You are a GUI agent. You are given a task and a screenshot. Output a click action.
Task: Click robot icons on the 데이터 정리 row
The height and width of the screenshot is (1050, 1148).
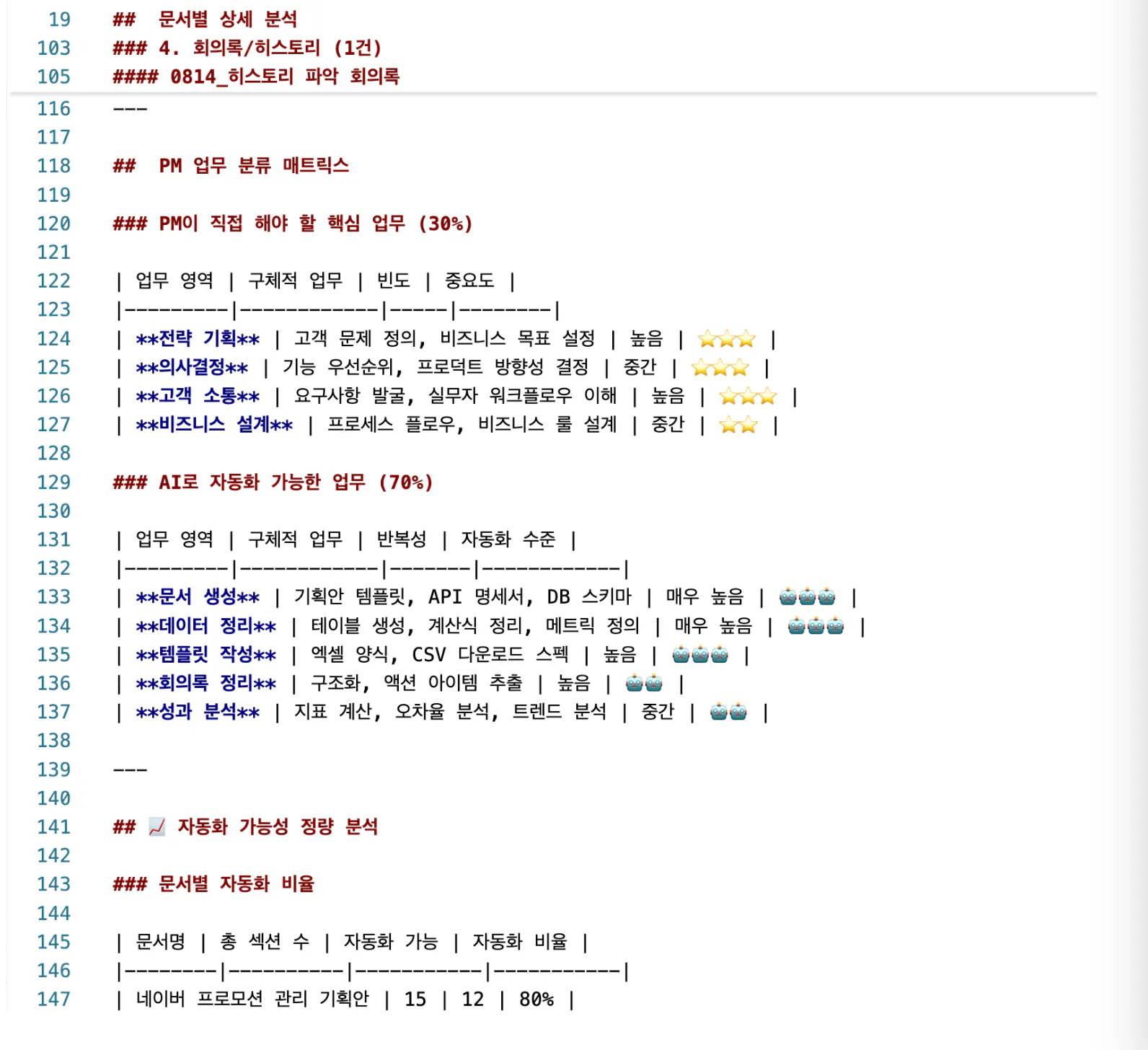point(816,626)
